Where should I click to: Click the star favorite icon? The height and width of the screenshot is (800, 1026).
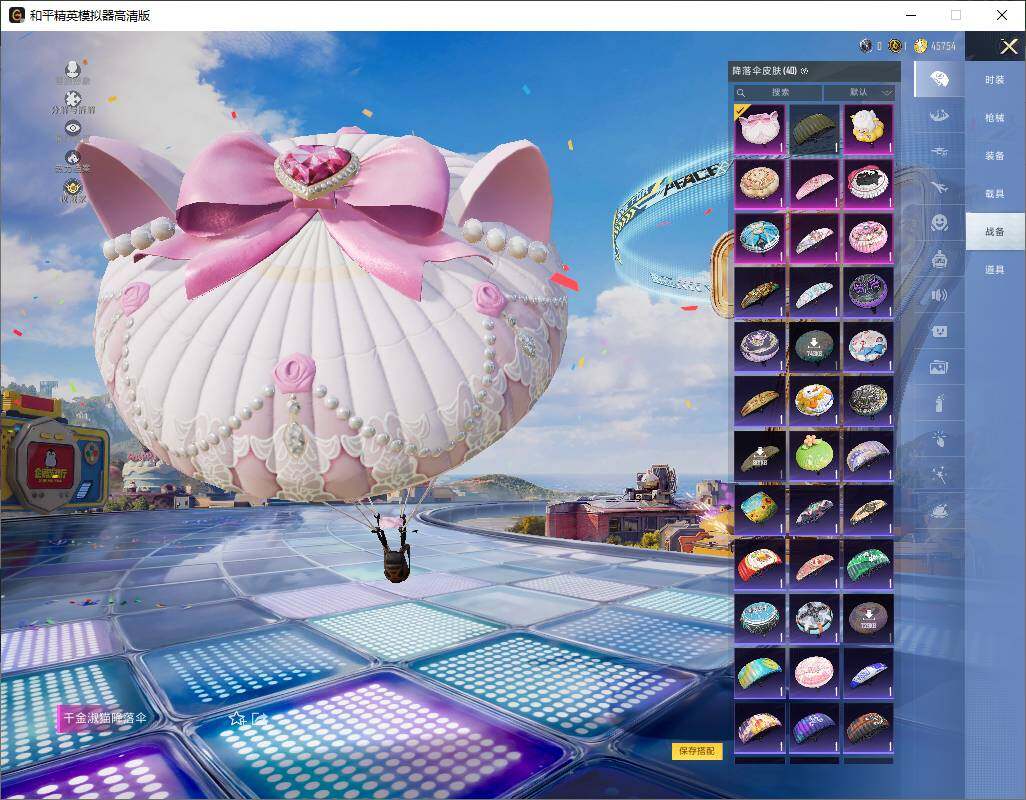237,718
